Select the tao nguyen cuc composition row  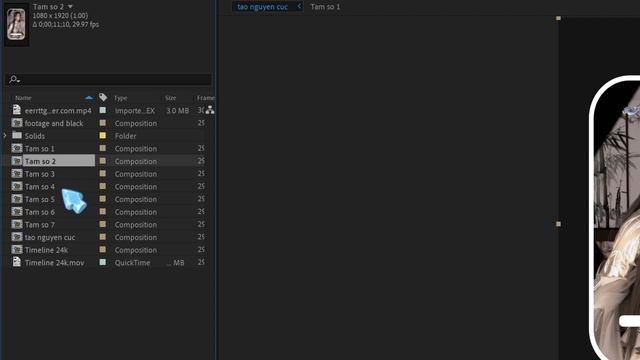click(x=50, y=237)
